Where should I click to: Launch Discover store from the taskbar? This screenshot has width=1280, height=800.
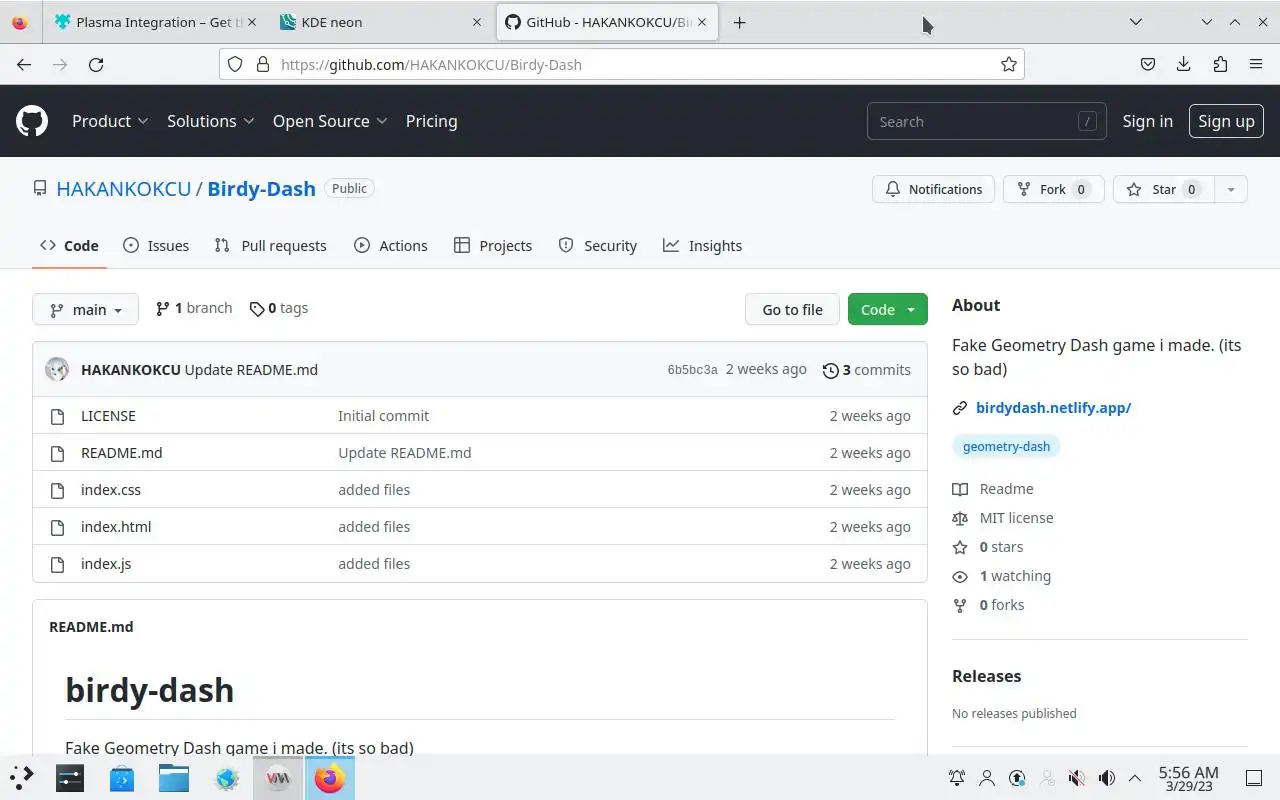[x=122, y=777]
